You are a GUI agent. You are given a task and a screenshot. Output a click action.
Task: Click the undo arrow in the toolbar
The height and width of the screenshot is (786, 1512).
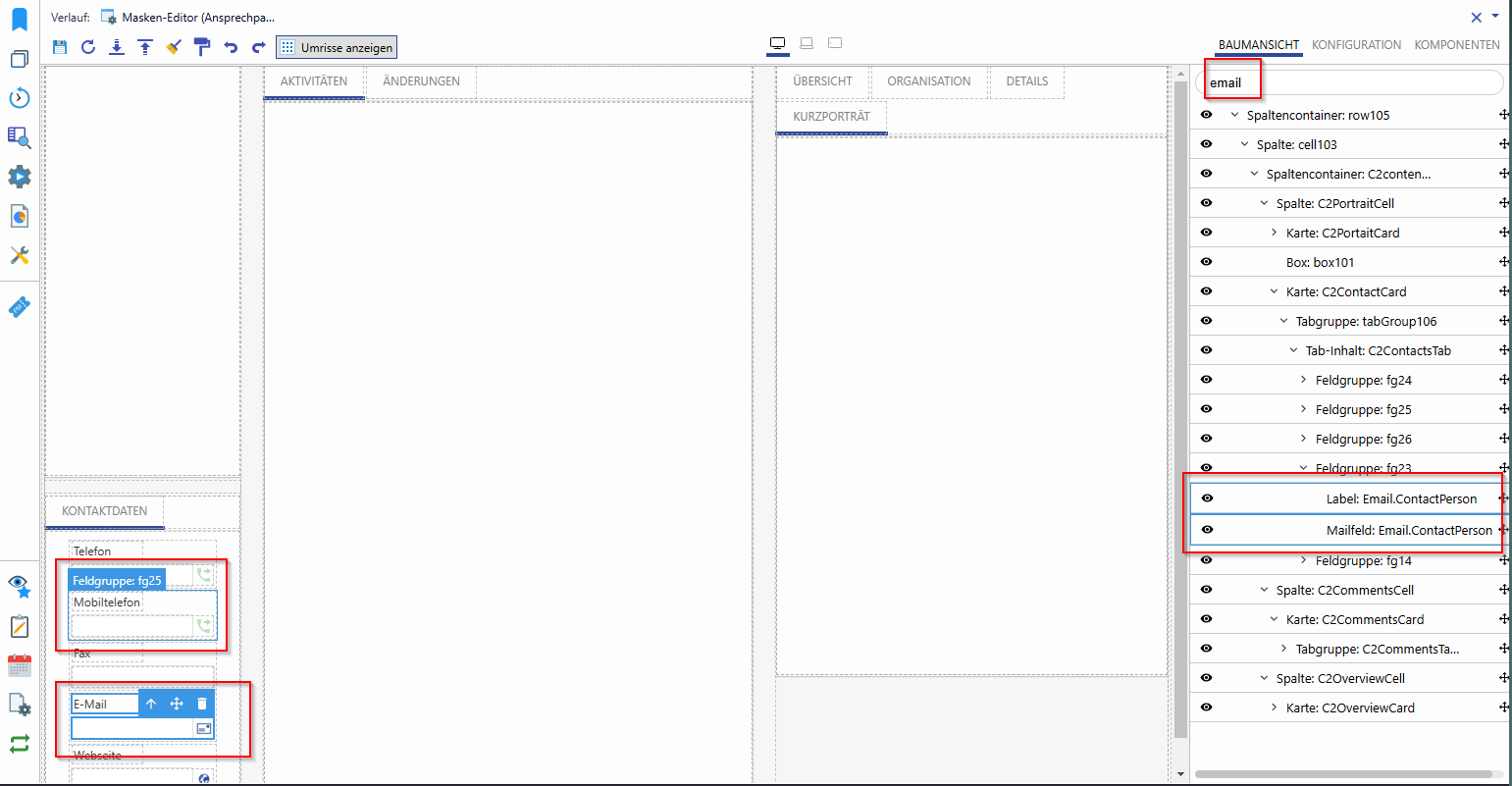tap(231, 47)
